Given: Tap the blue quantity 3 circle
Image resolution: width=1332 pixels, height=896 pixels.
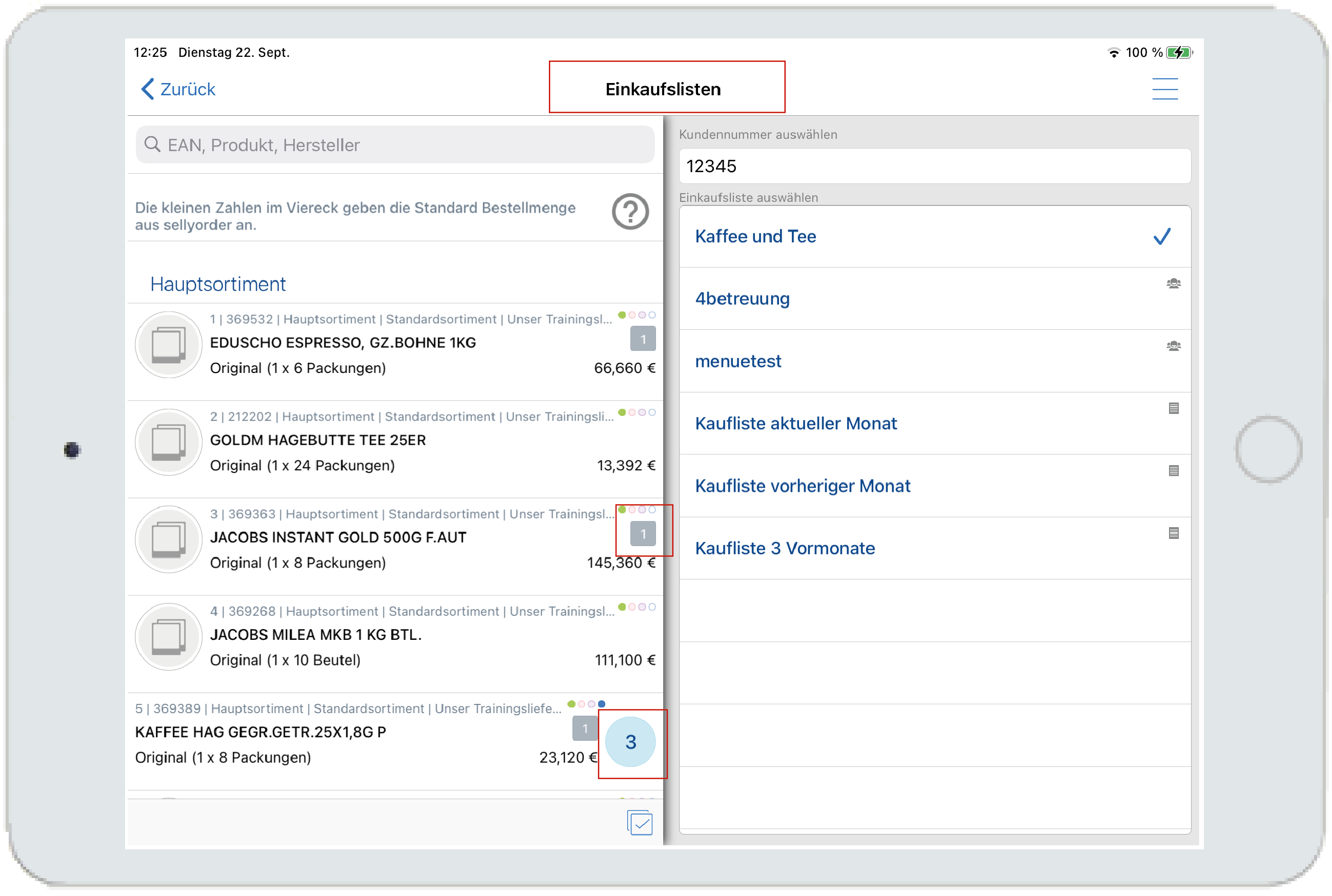Looking at the screenshot, I should pyautogui.click(x=630, y=742).
